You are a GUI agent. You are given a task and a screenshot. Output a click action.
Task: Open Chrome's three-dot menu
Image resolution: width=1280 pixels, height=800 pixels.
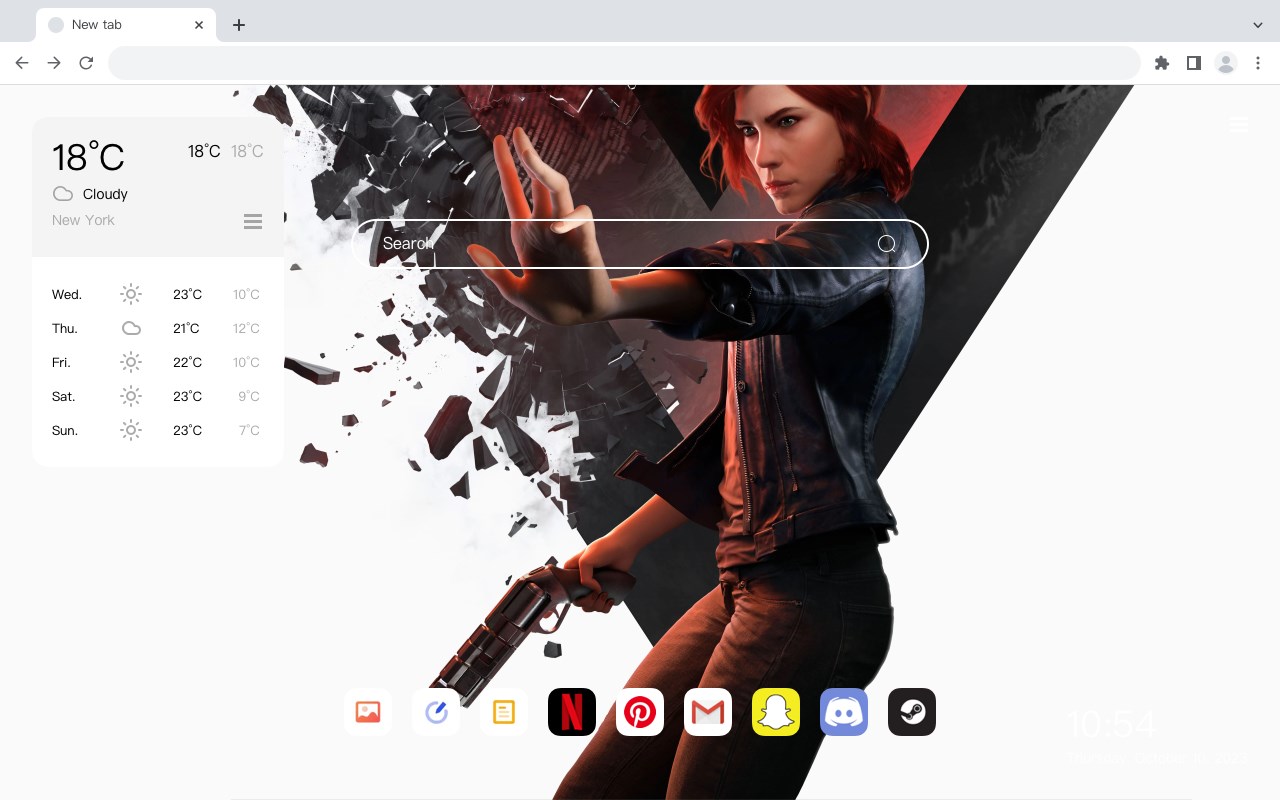(x=1258, y=63)
